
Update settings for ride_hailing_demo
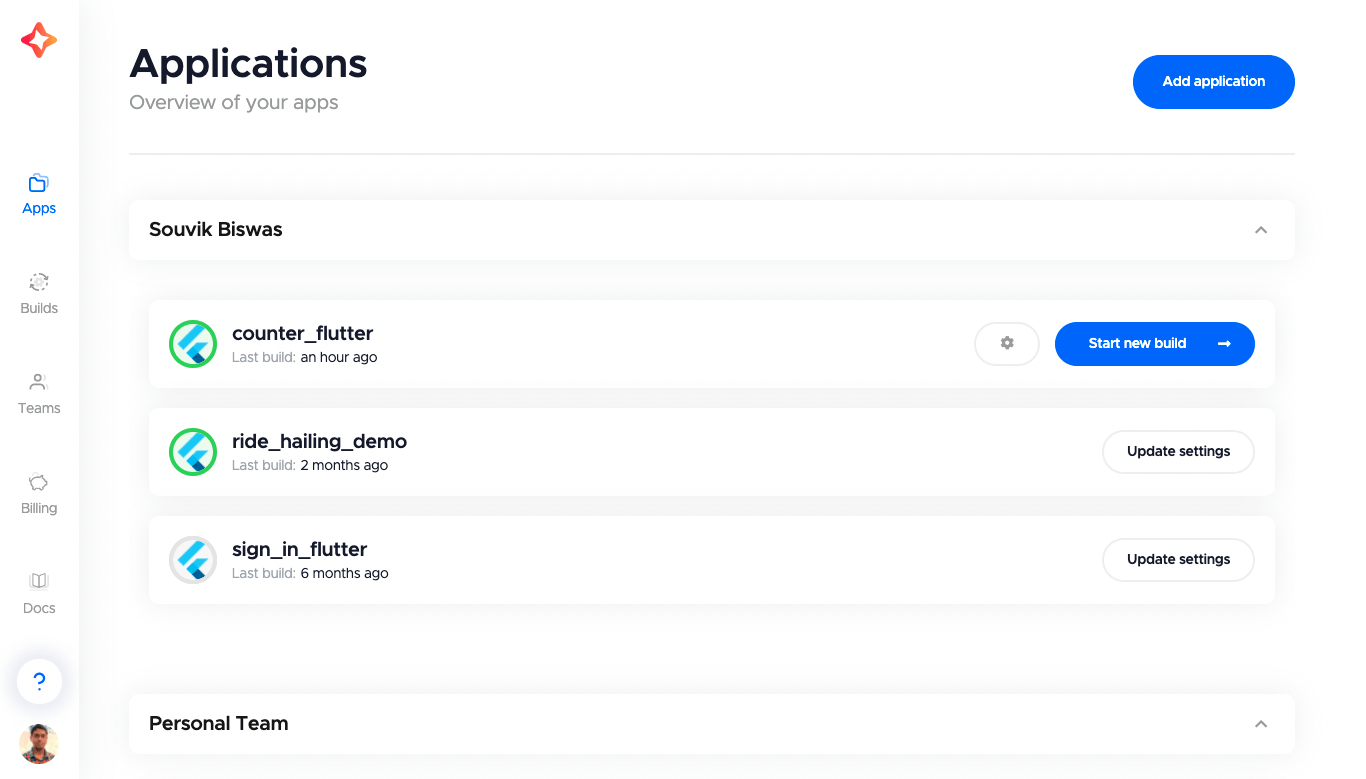(x=1178, y=452)
